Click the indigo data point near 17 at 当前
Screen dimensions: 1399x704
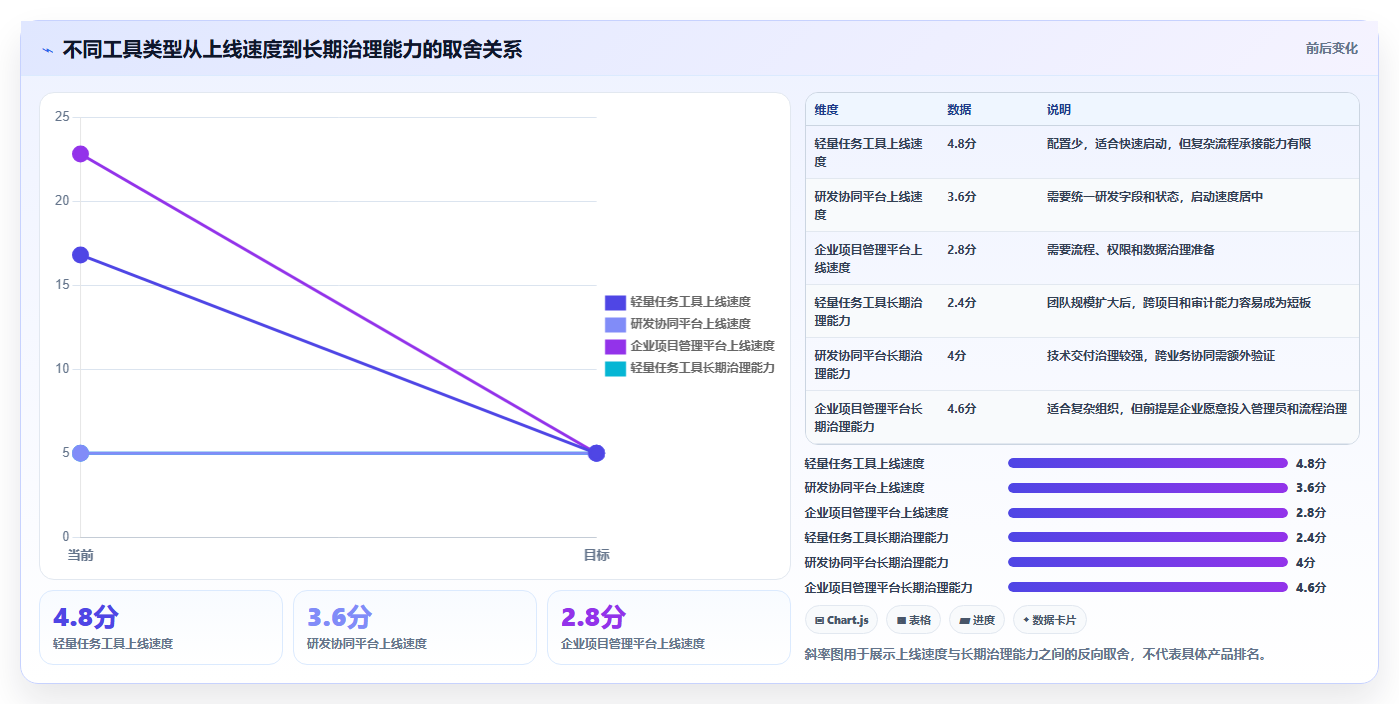80,255
